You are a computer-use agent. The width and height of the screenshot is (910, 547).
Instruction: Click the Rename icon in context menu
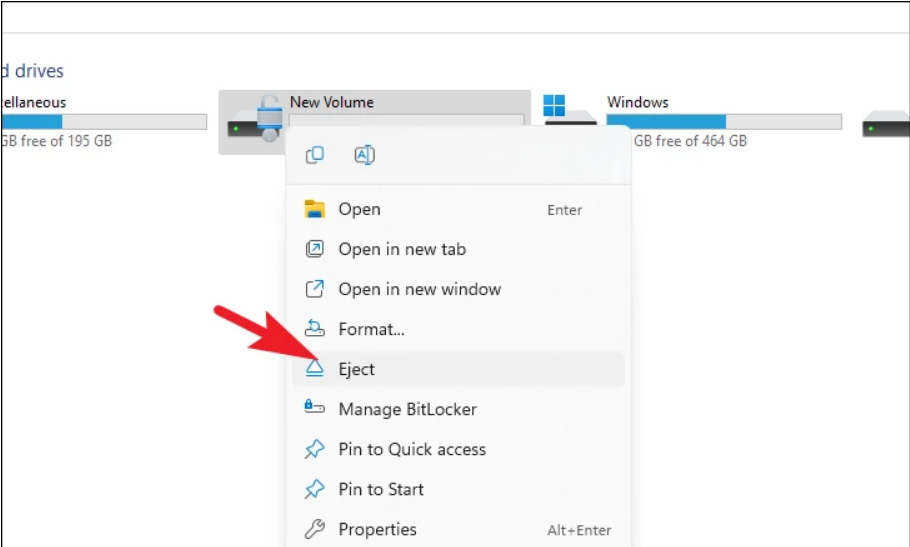pos(364,155)
